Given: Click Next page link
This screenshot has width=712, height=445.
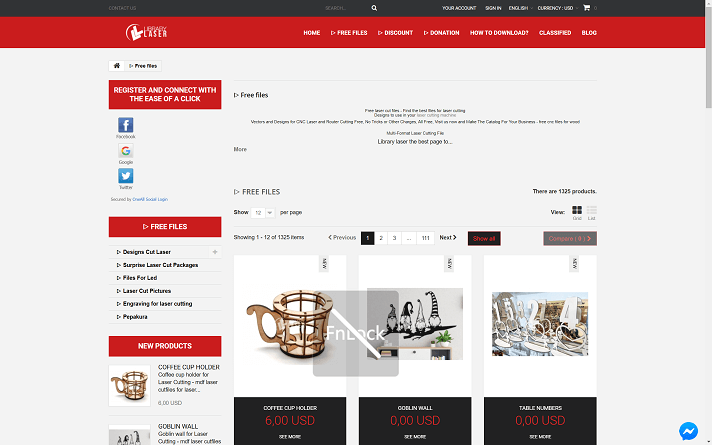Looking at the screenshot, I should click(448, 237).
